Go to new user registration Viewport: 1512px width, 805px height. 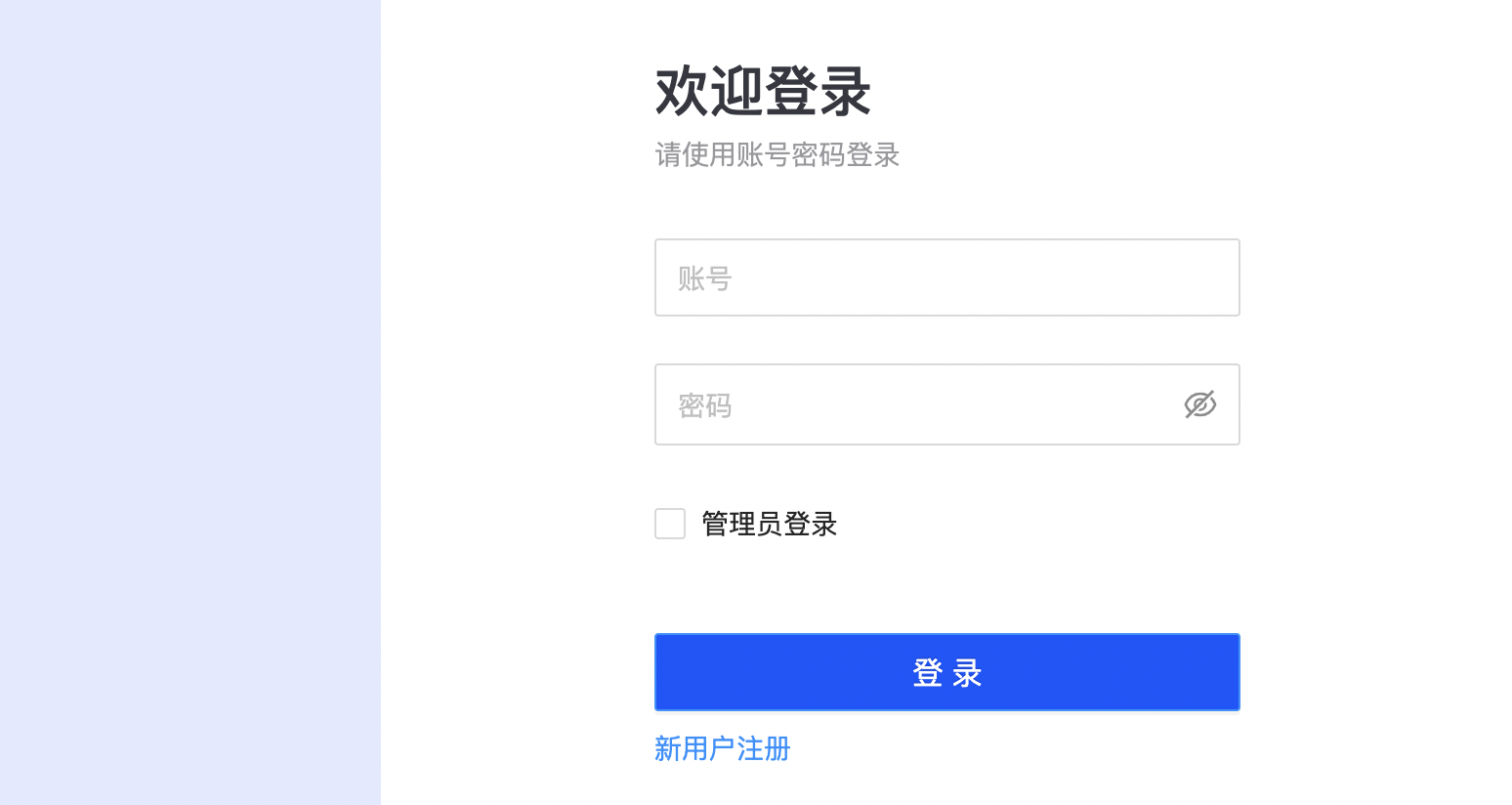point(722,748)
